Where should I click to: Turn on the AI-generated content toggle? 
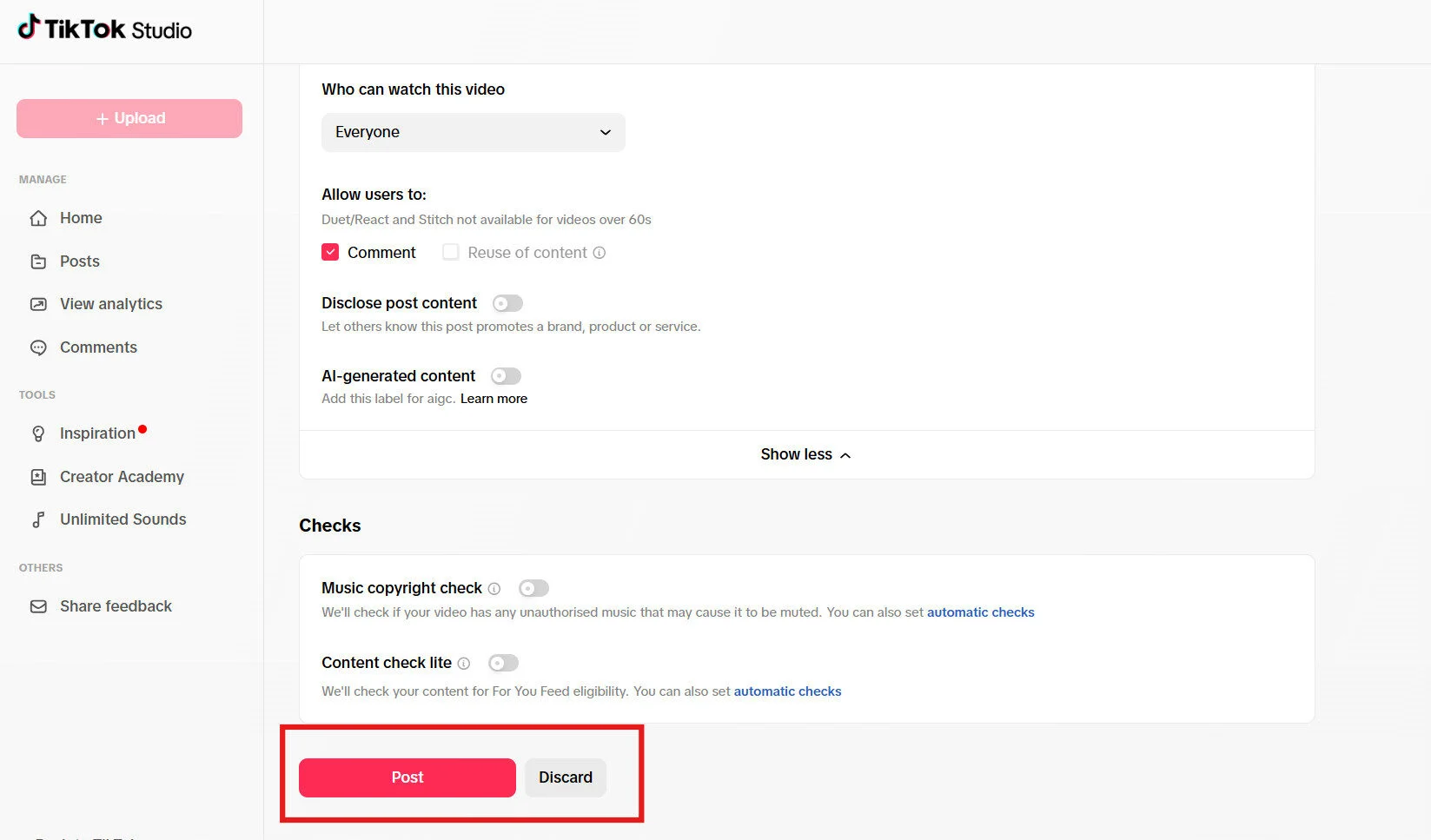[506, 375]
